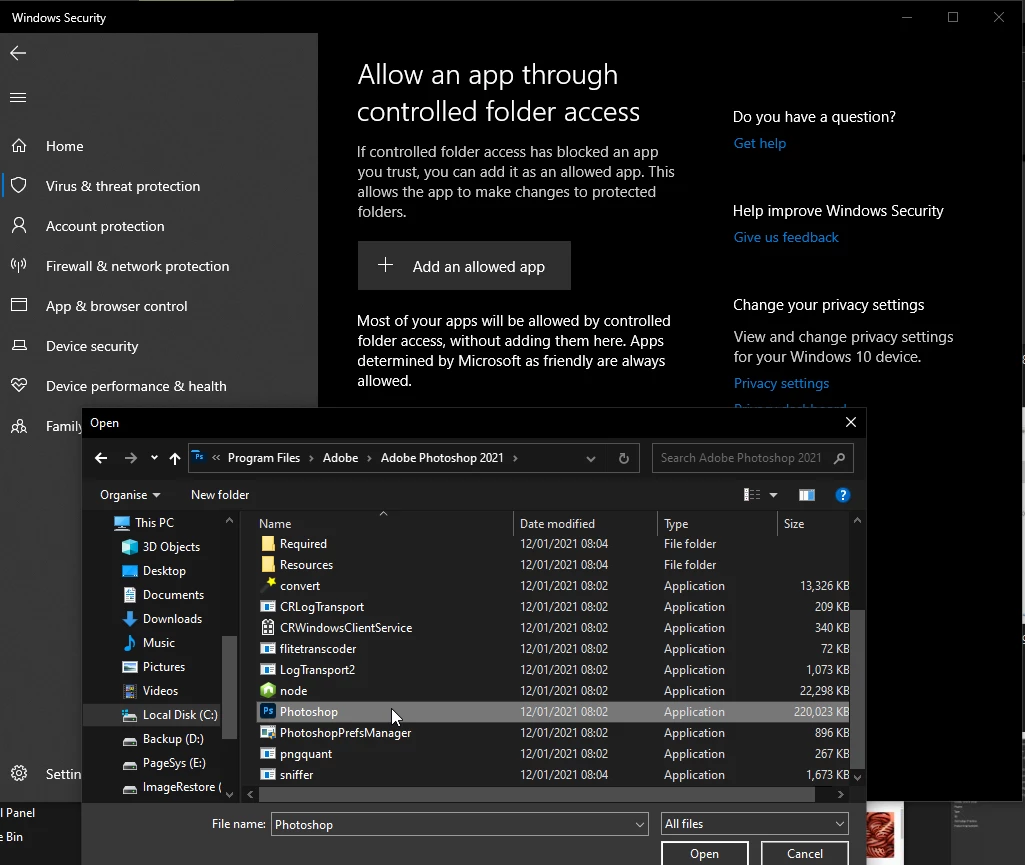Screen dimensions: 1025x865
Task: Open the Privacy settings link
Action: [781, 383]
